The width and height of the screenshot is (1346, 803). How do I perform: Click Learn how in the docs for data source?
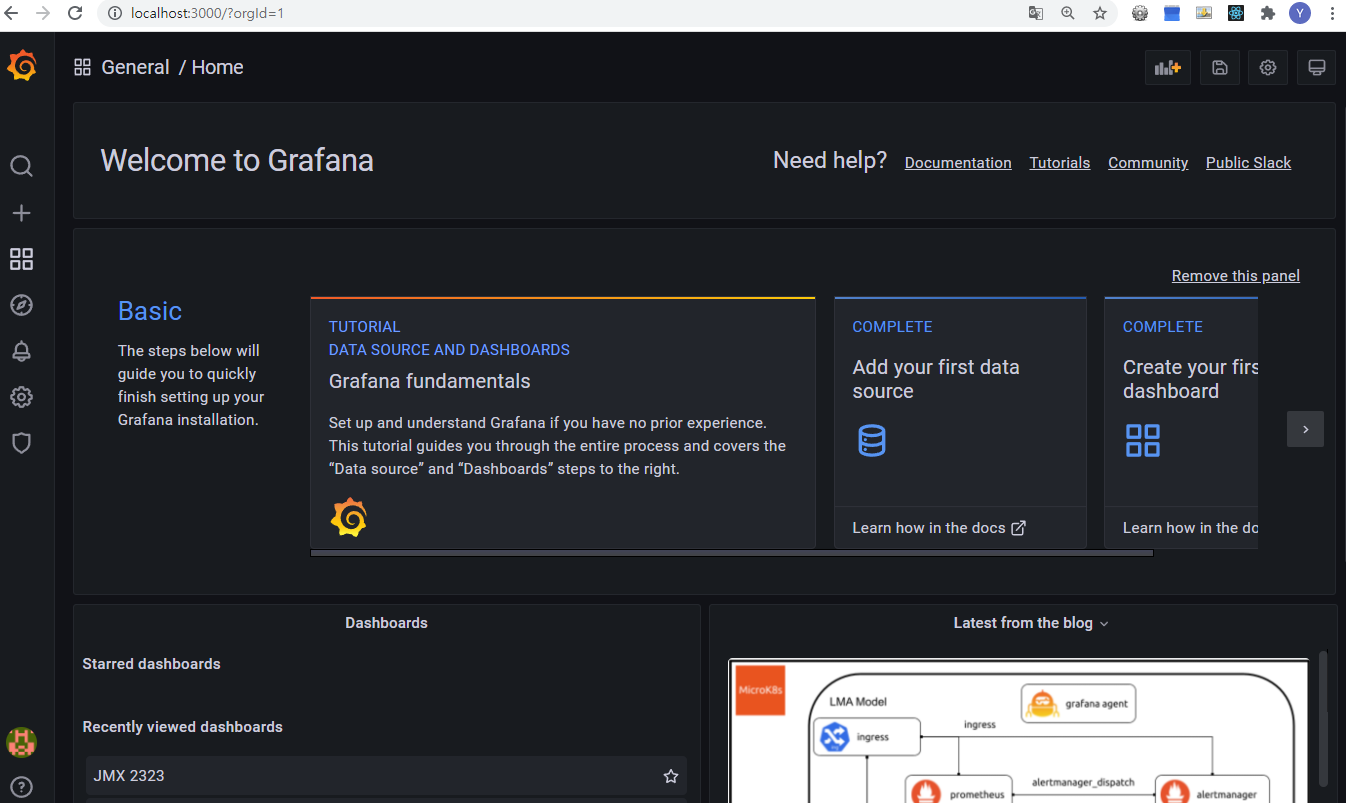click(x=939, y=528)
